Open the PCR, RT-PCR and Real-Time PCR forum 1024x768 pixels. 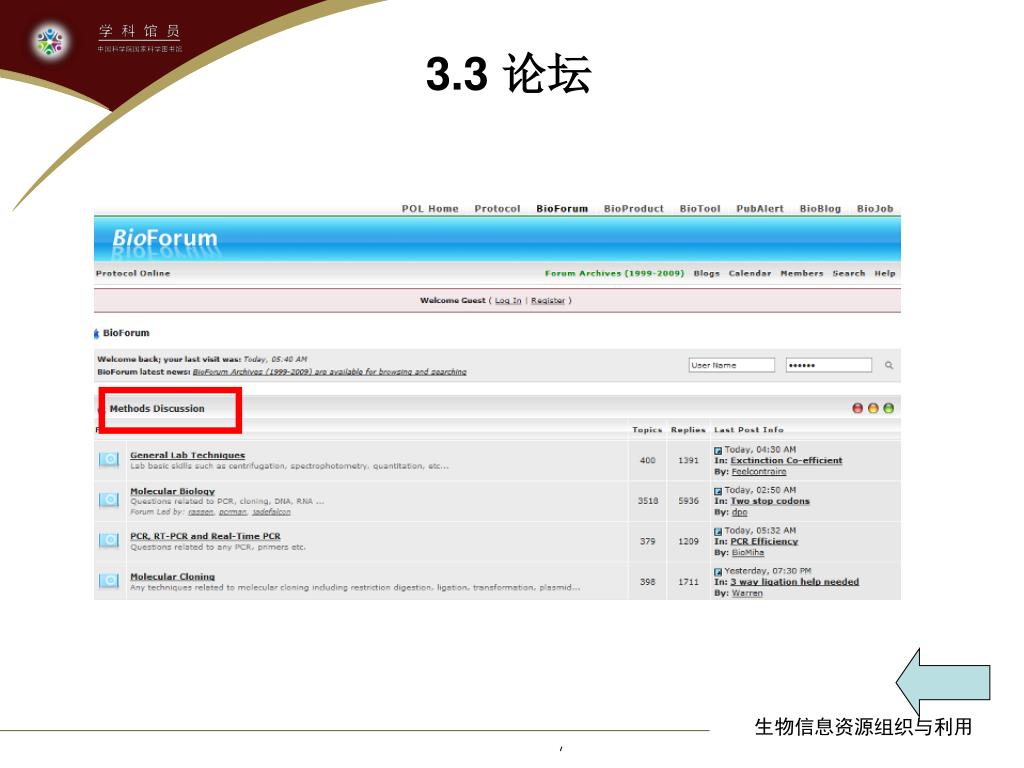(x=205, y=536)
